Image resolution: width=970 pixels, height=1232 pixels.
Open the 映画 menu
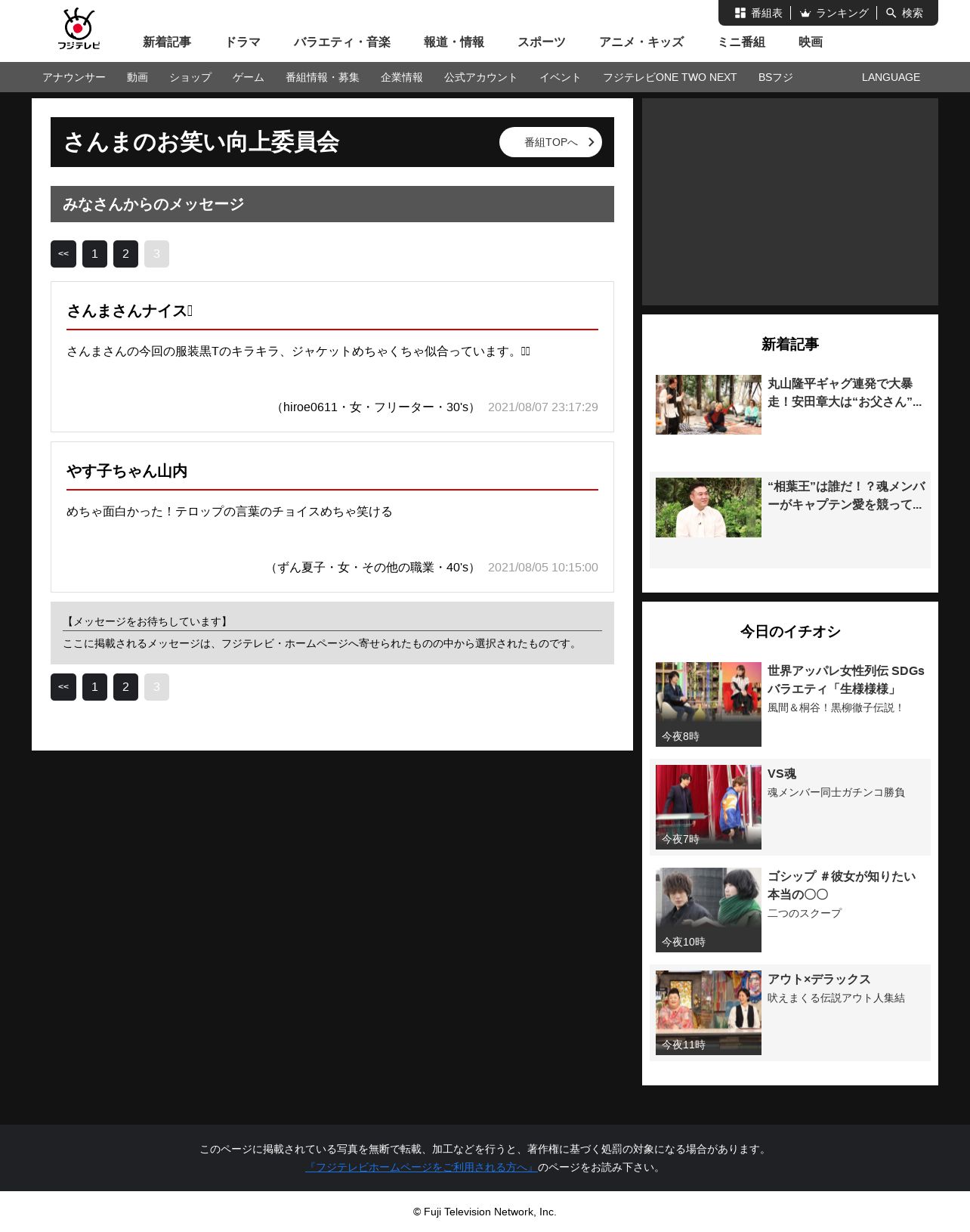pyautogui.click(x=811, y=42)
